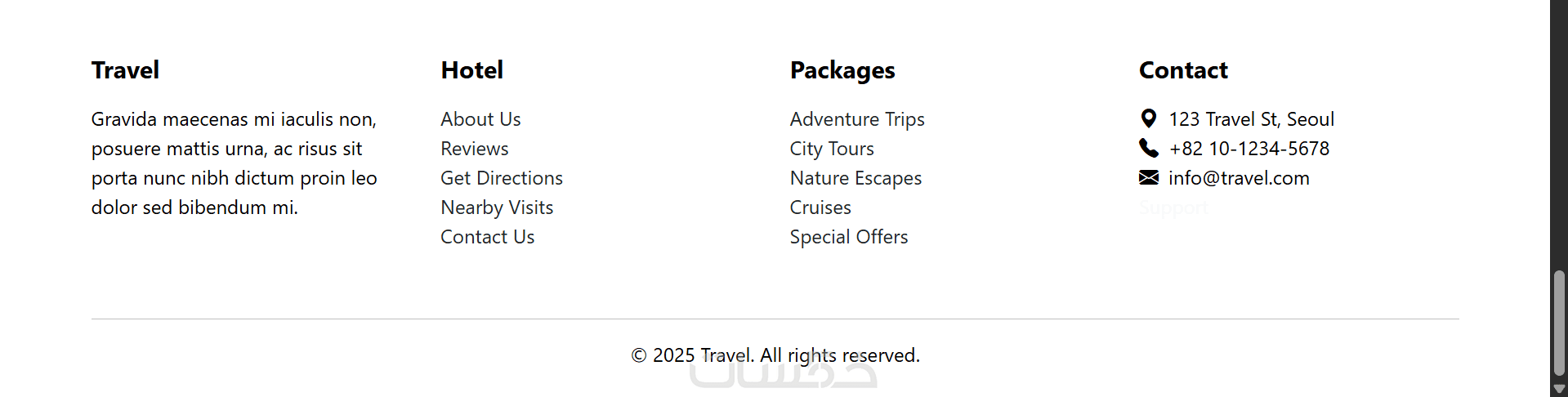Open the Contact Us link

click(x=487, y=237)
